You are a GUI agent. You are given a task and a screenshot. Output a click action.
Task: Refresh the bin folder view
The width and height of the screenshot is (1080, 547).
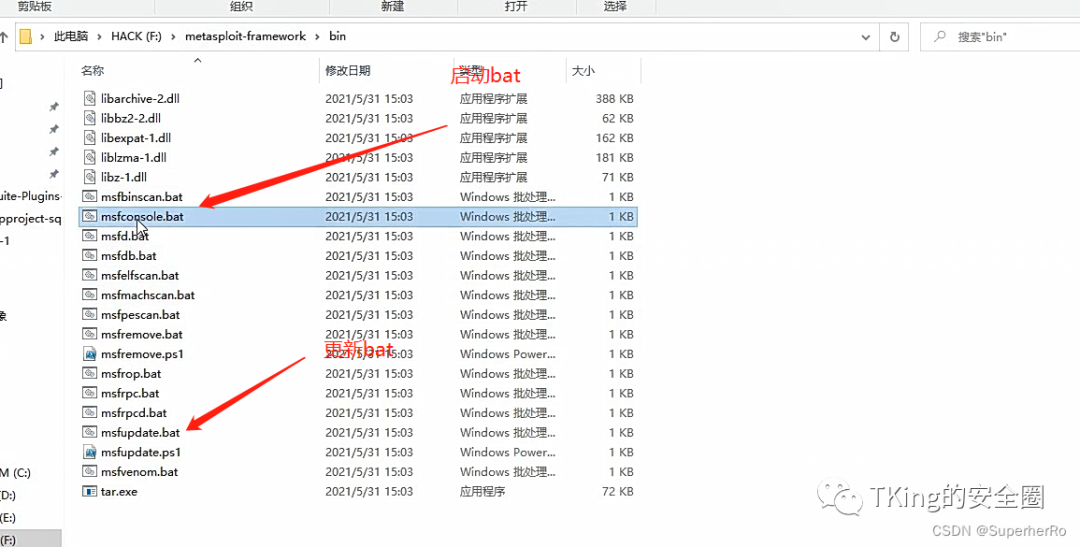click(895, 37)
